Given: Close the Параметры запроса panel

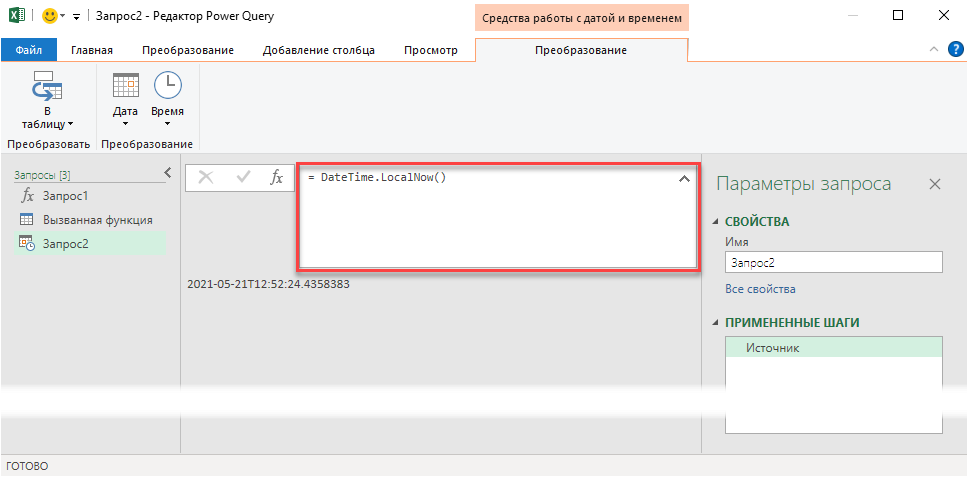Looking at the screenshot, I should (x=934, y=184).
